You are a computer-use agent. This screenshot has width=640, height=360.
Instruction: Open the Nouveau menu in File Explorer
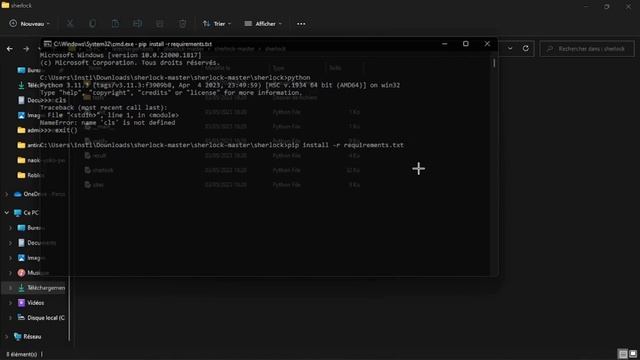30,24
